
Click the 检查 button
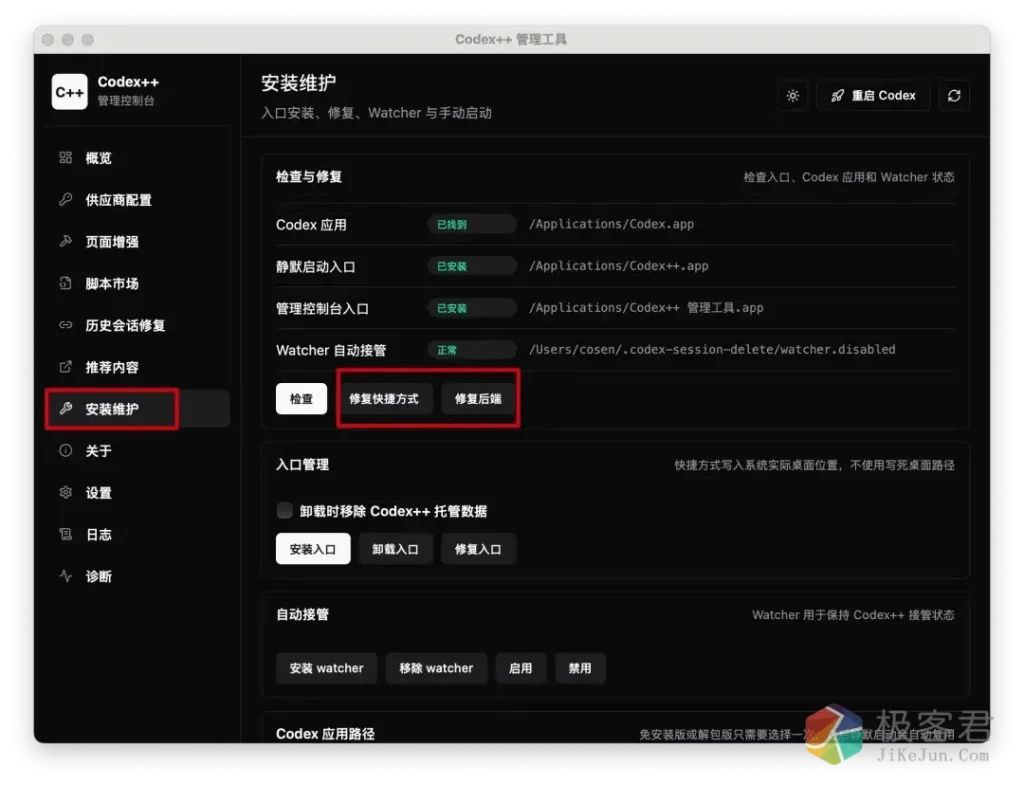(301, 398)
